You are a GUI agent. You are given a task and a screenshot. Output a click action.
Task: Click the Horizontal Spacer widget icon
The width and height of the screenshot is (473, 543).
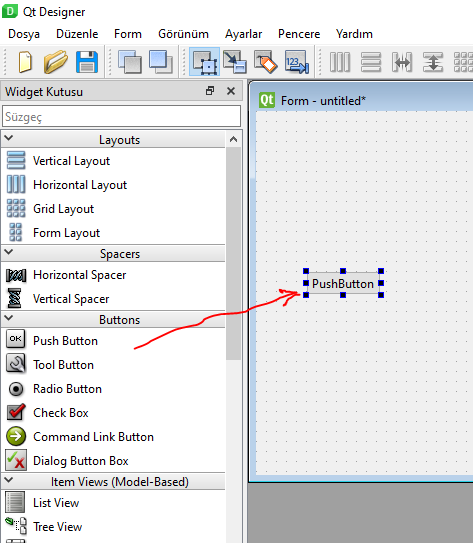coord(16,275)
